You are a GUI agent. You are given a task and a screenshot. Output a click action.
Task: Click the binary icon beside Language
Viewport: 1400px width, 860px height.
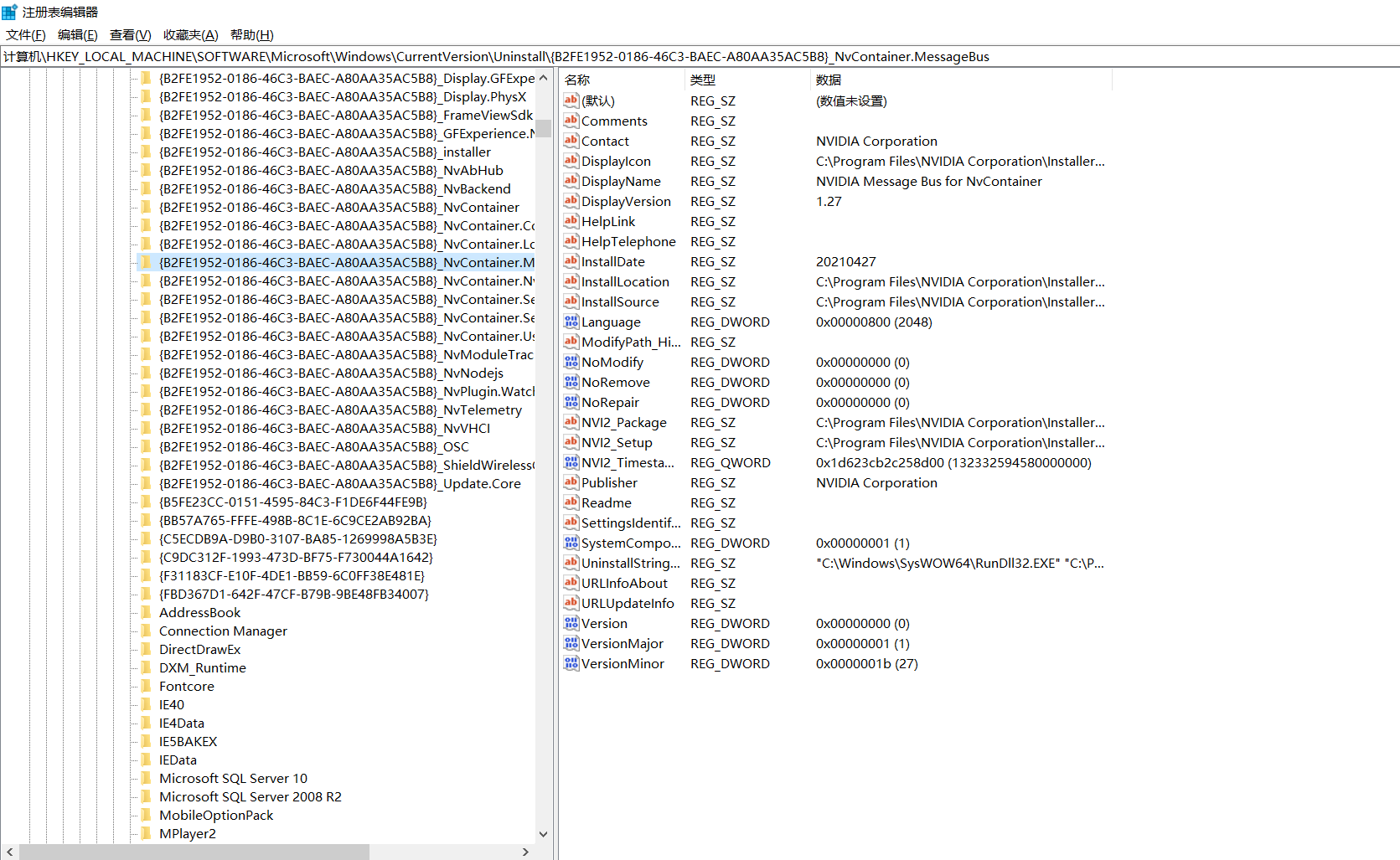point(571,322)
